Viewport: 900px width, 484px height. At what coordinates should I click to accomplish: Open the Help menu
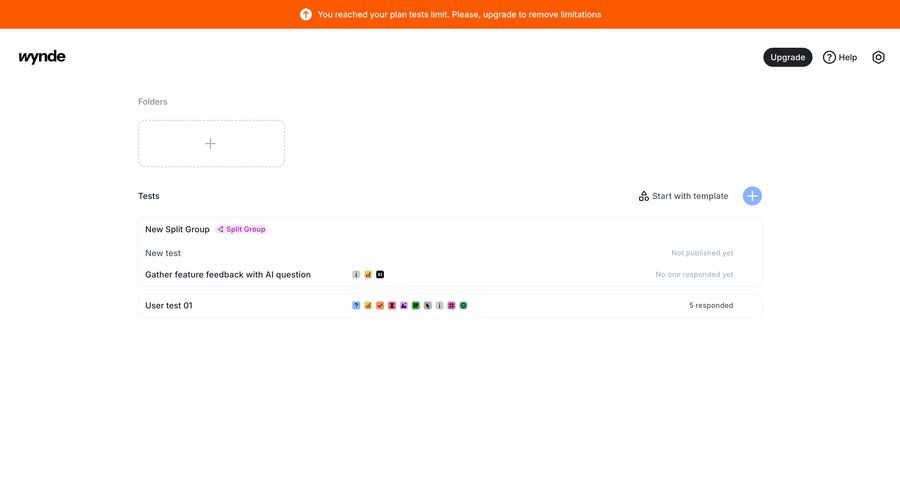(x=840, y=57)
